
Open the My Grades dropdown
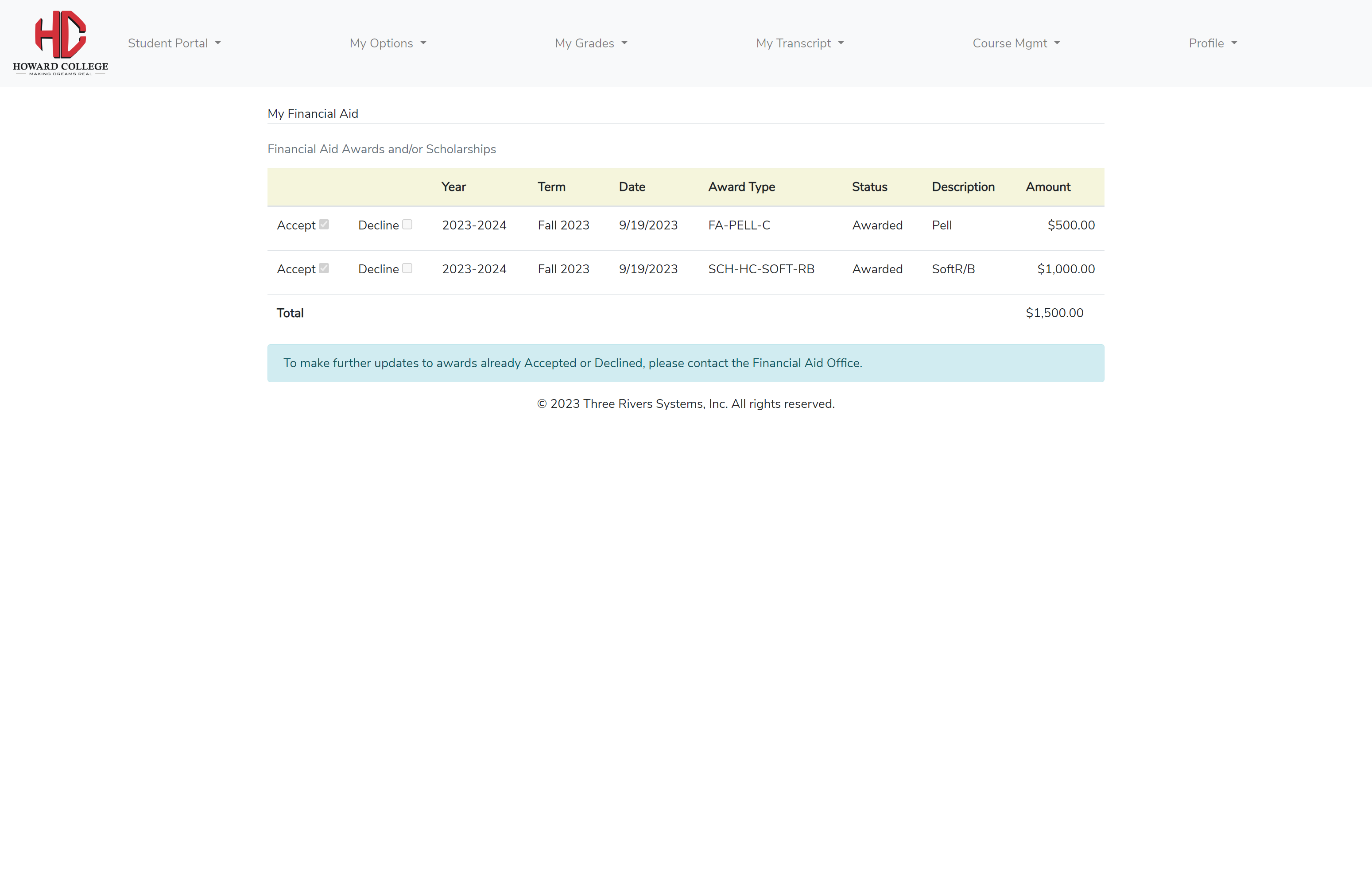[591, 43]
